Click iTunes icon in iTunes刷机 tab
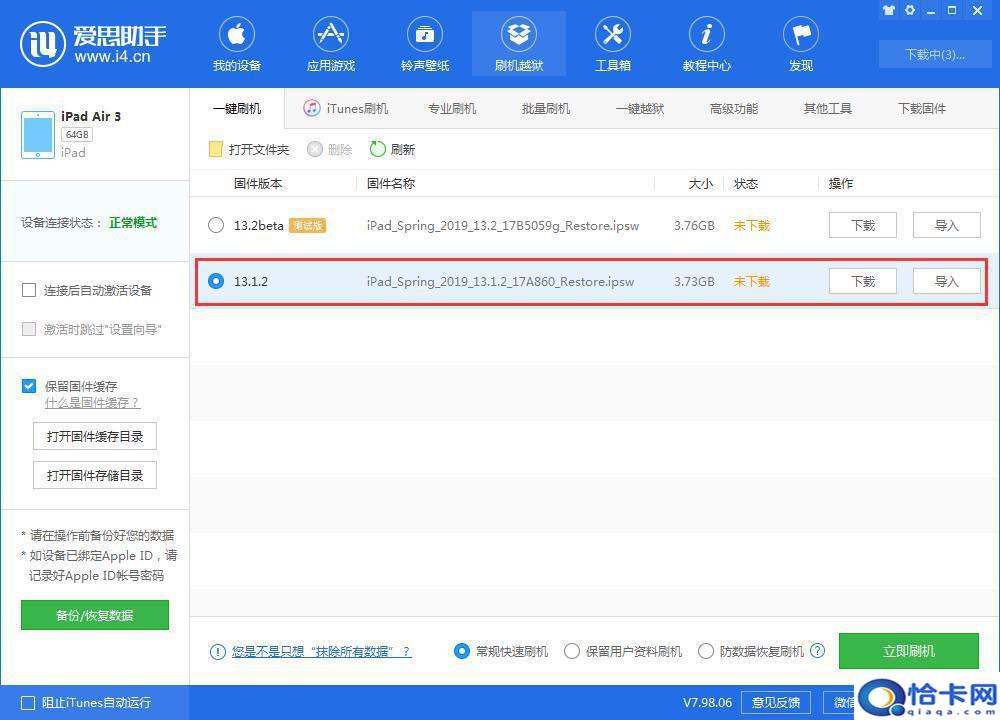Viewport: 1000px width, 720px height. click(x=311, y=108)
